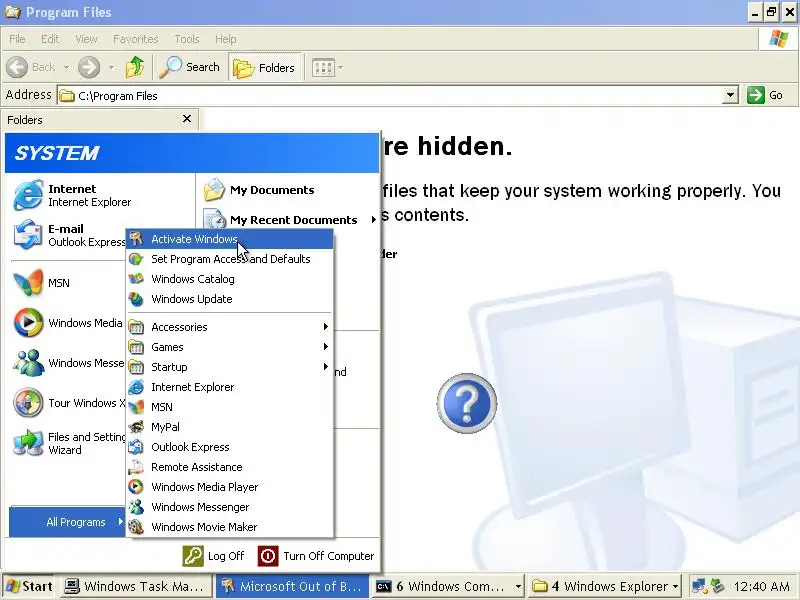The height and width of the screenshot is (600, 800).
Task: Click the Up folder toolbar icon
Action: (x=135, y=67)
